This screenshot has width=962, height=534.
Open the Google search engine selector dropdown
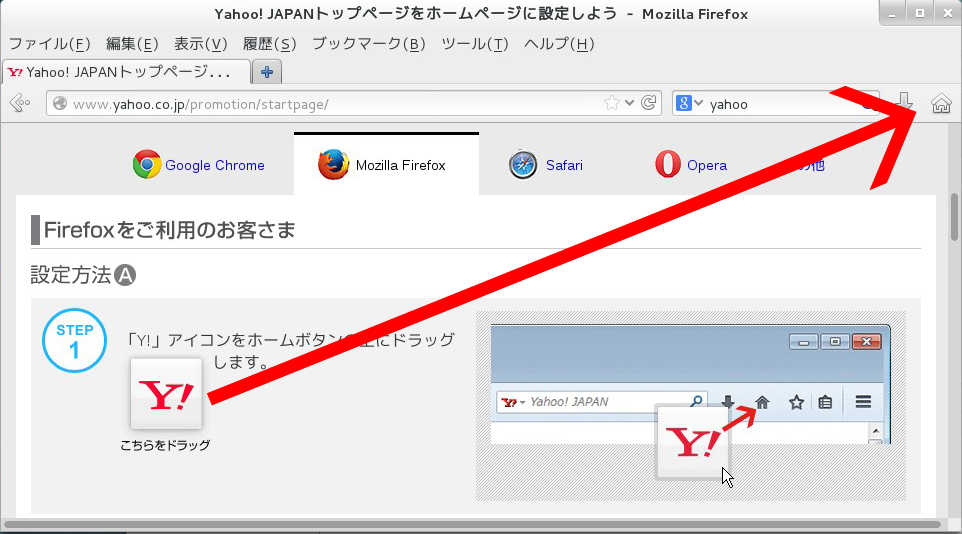689,103
